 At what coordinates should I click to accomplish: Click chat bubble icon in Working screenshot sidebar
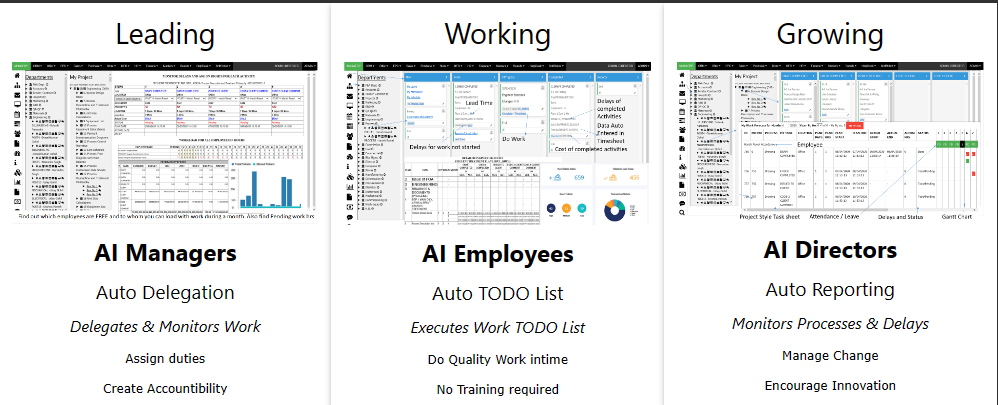[349, 217]
